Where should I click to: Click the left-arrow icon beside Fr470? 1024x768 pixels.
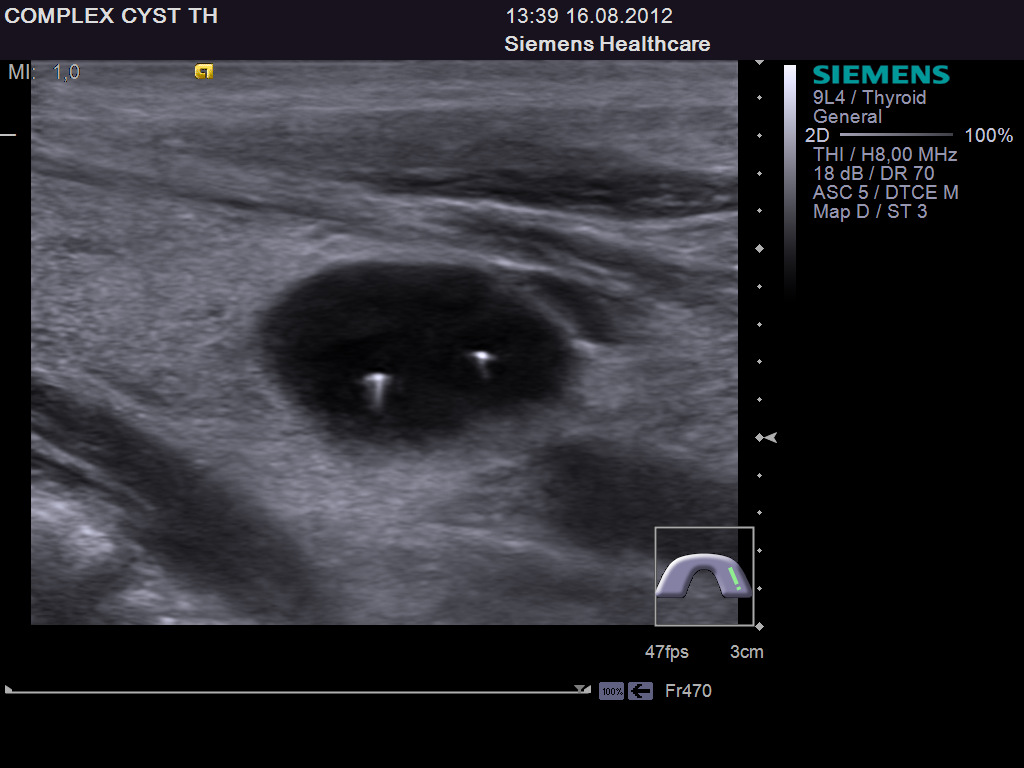click(x=641, y=691)
